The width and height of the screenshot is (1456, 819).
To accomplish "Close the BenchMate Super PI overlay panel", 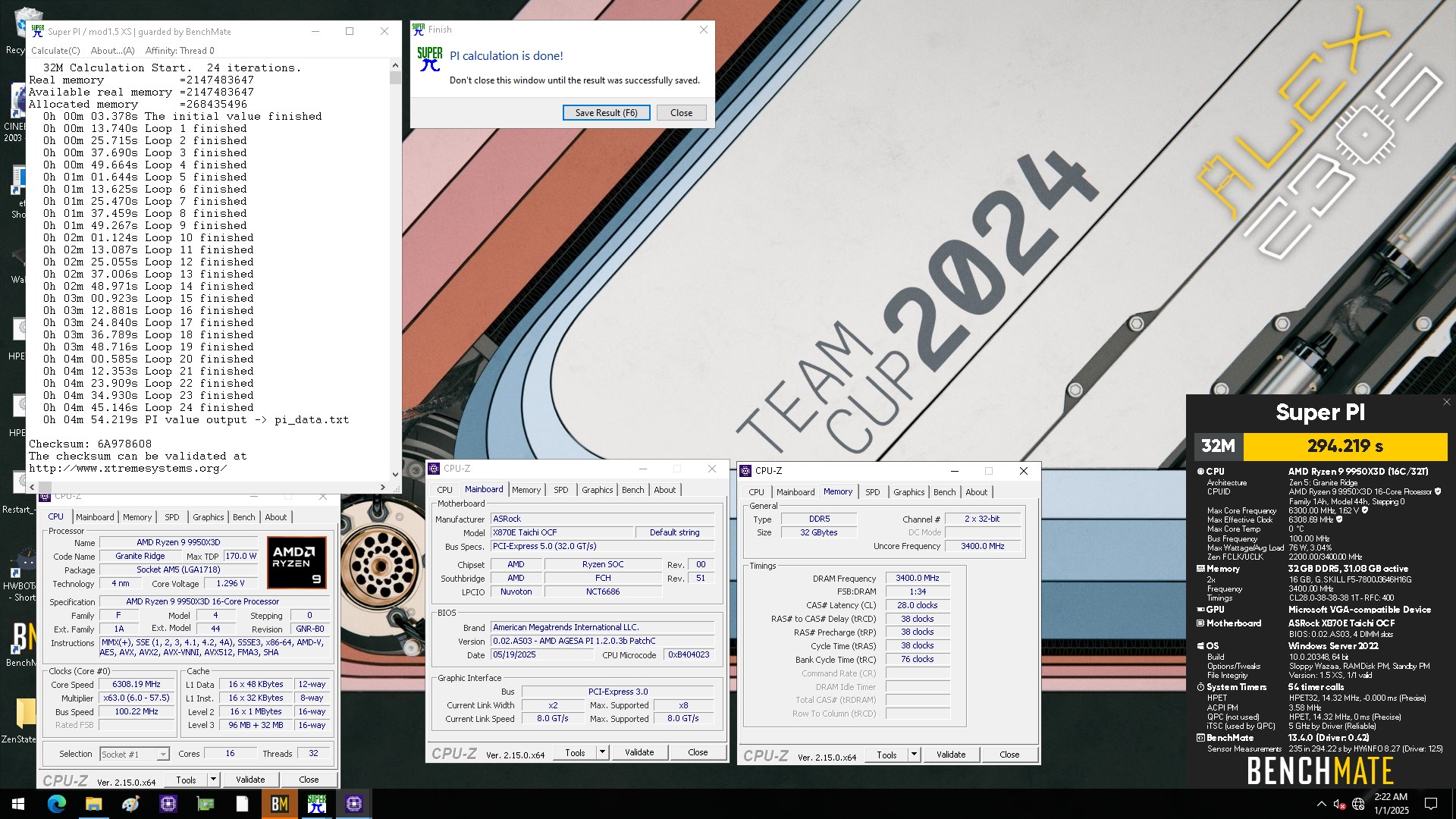I will (x=1446, y=402).
